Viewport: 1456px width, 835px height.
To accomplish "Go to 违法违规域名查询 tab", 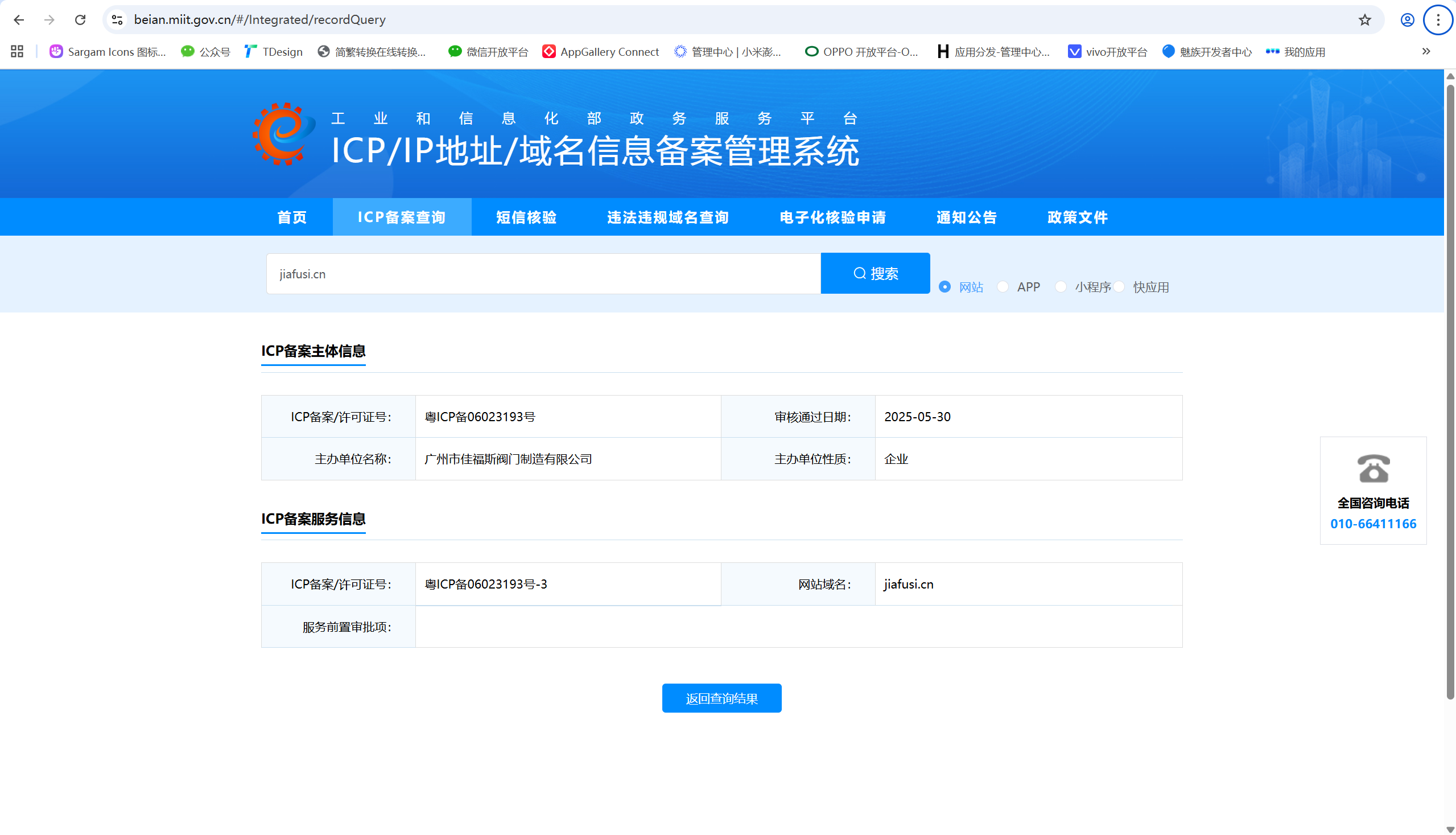I will click(668, 217).
